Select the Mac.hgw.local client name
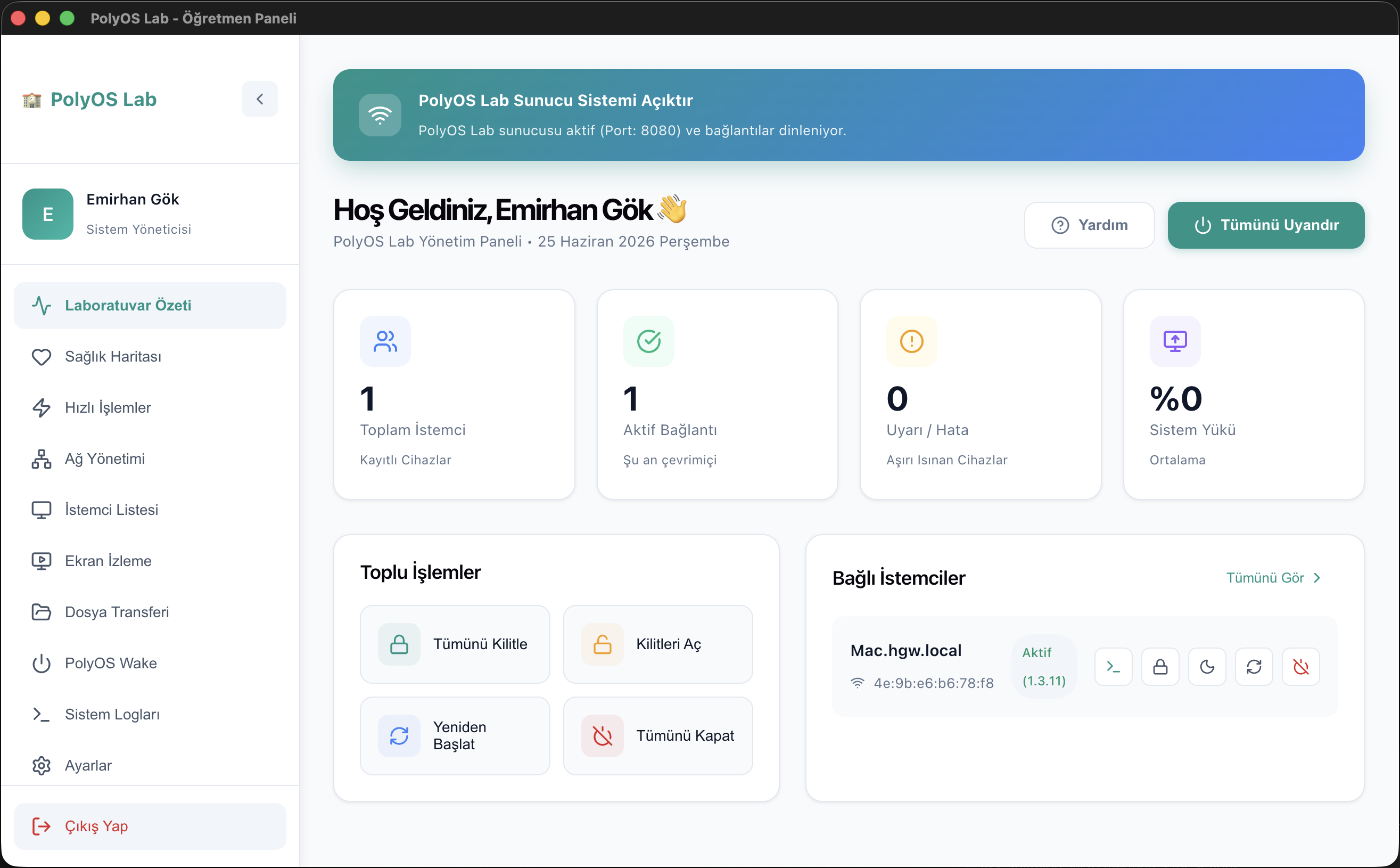 pos(906,650)
